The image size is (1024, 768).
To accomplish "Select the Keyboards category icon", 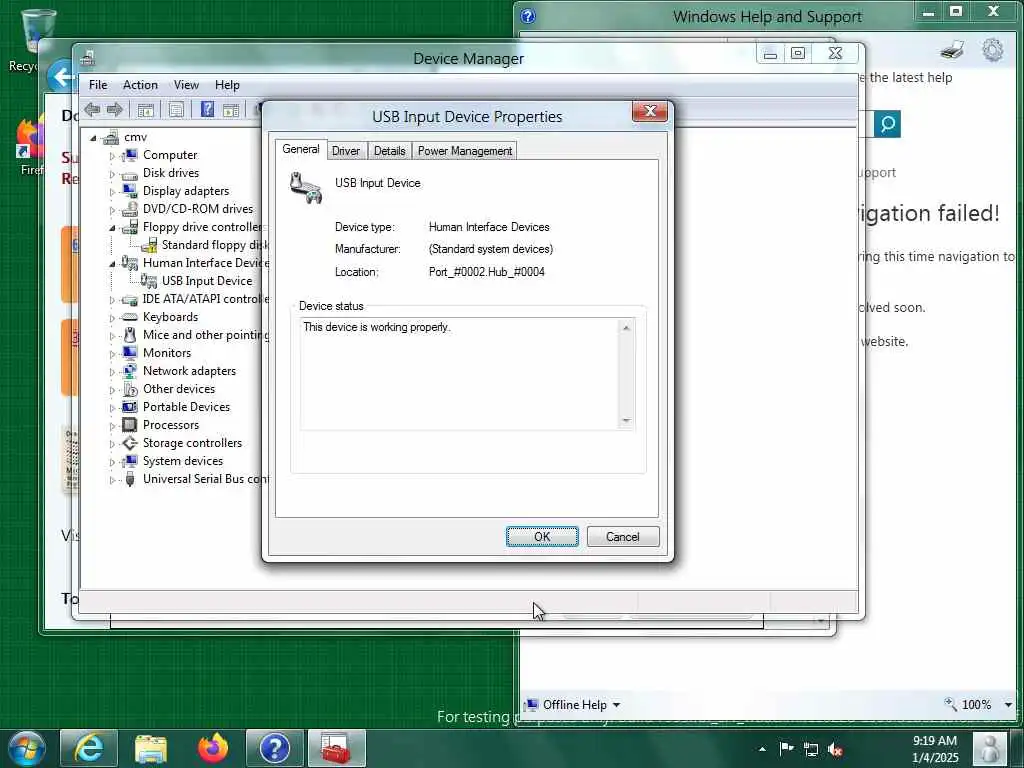I will (x=130, y=317).
